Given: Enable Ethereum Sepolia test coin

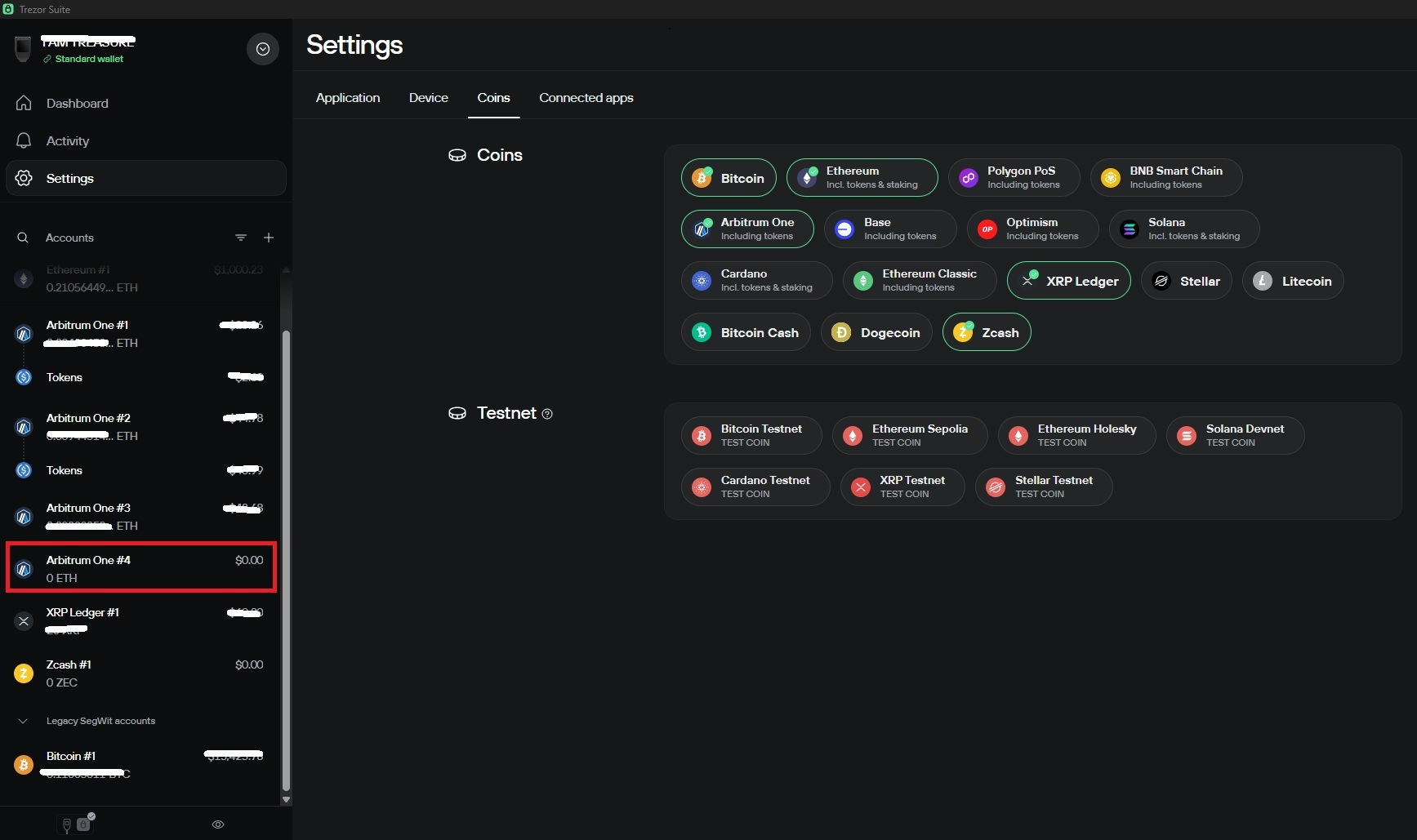Looking at the screenshot, I should click(x=910, y=435).
